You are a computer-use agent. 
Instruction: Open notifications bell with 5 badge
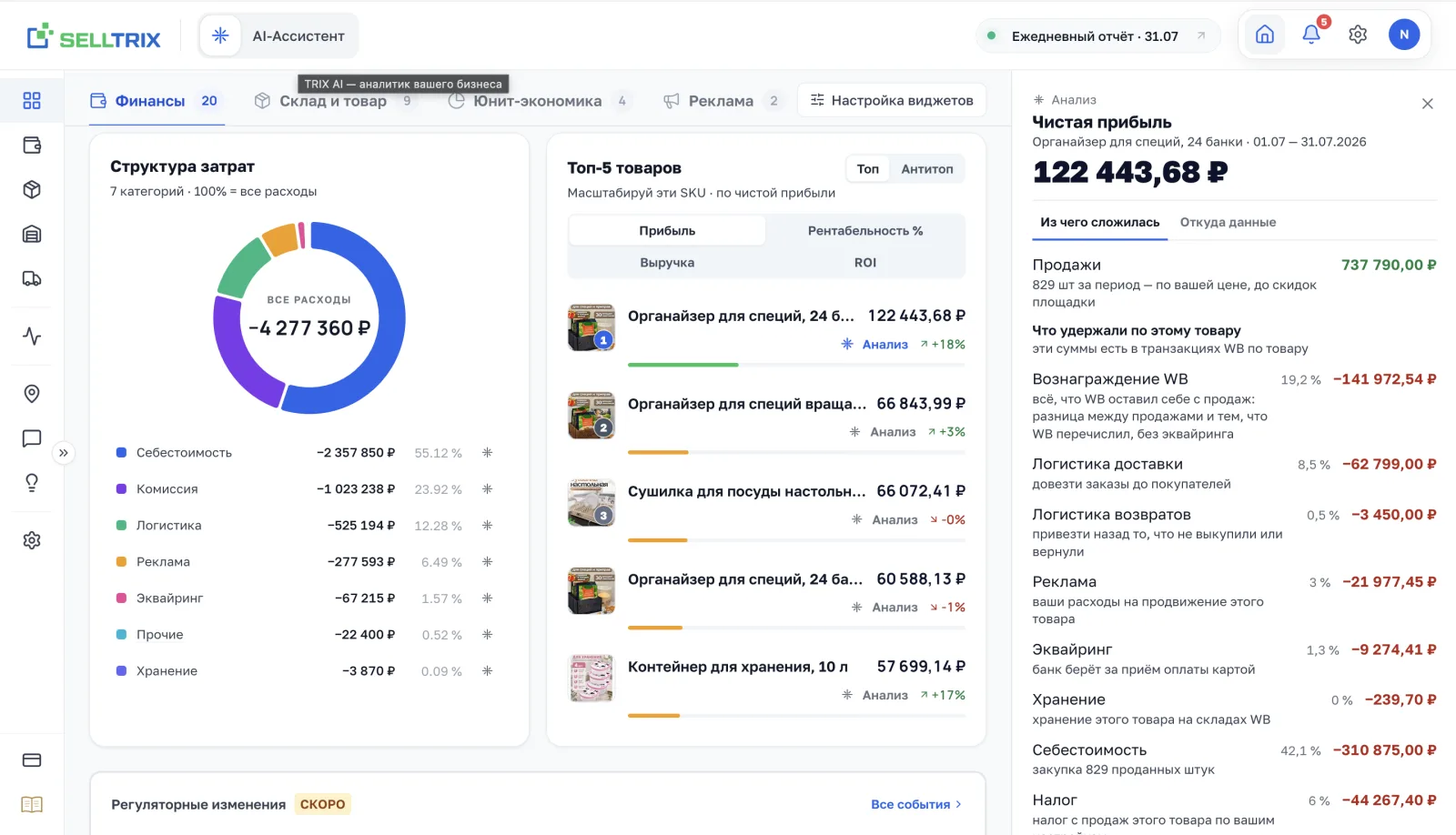[1311, 35]
